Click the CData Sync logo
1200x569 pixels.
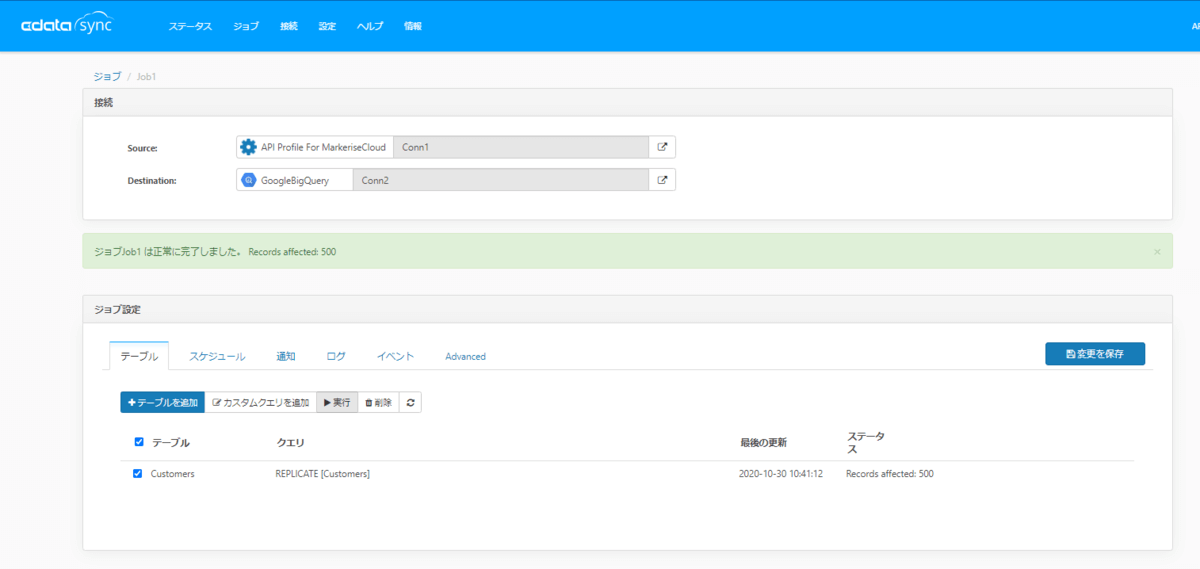pyautogui.click(x=68, y=25)
